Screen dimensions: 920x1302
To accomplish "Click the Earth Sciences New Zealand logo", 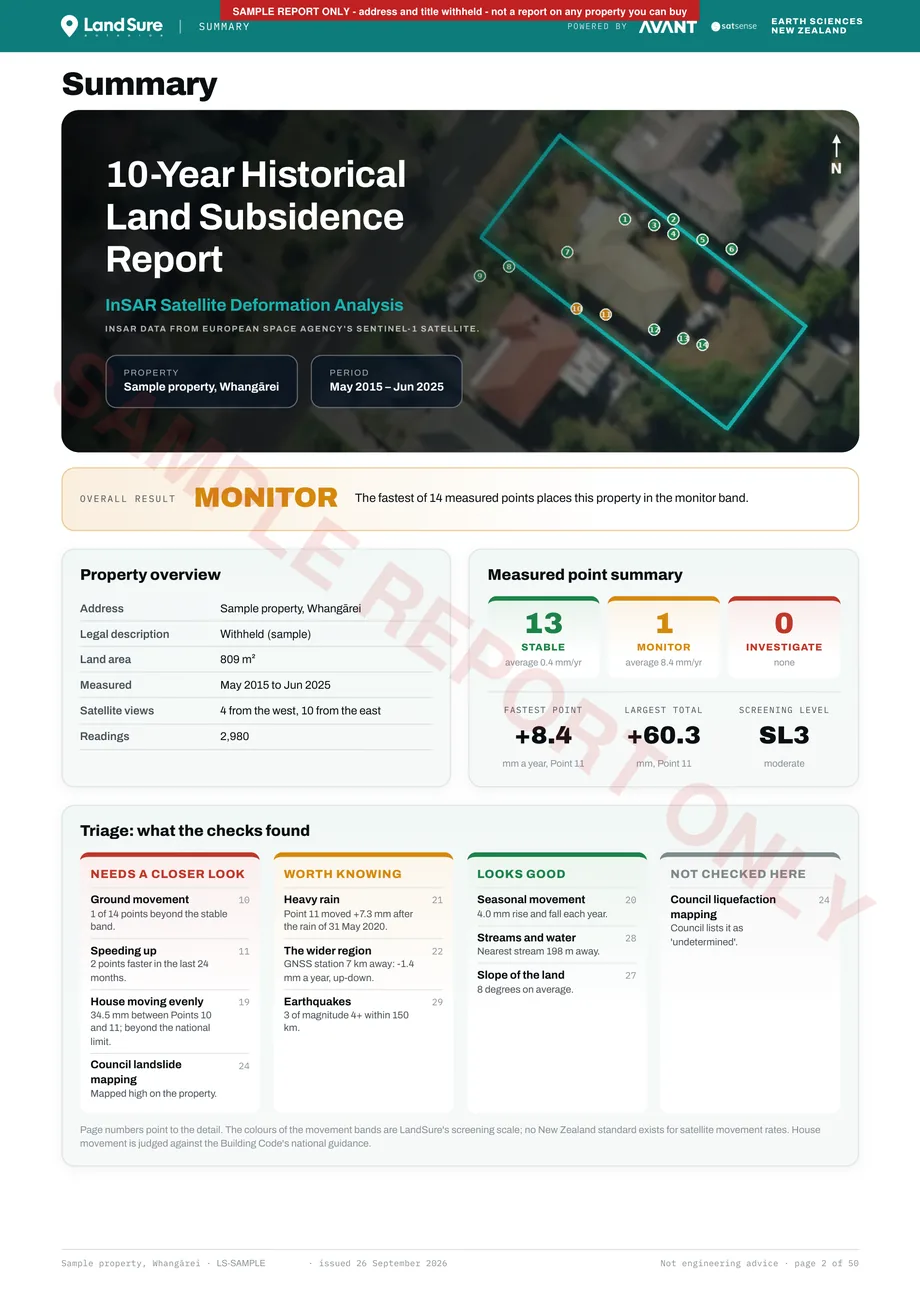I will [816, 26].
